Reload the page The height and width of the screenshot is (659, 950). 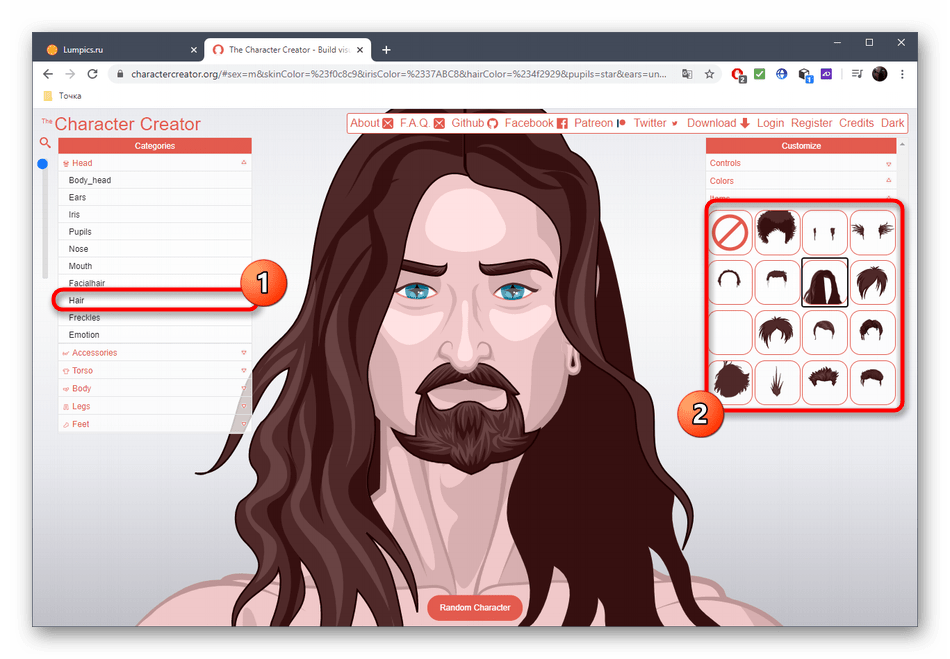click(x=93, y=74)
